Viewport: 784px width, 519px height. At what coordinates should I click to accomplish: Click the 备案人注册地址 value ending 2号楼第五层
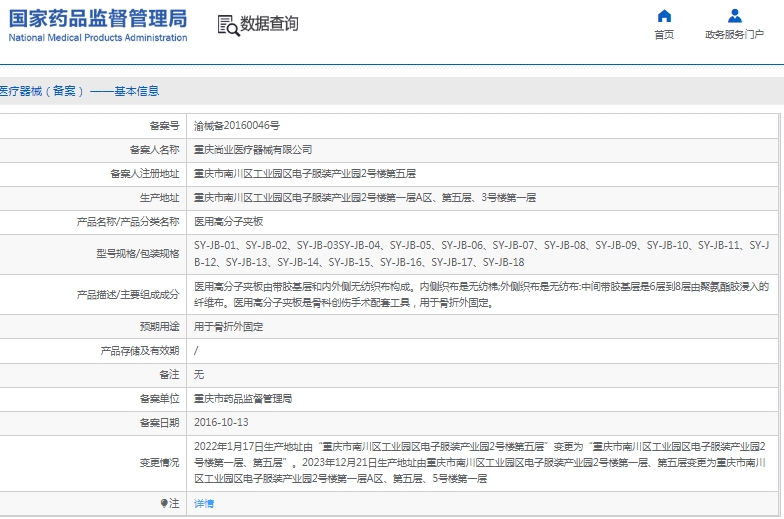pyautogui.click(x=305, y=174)
